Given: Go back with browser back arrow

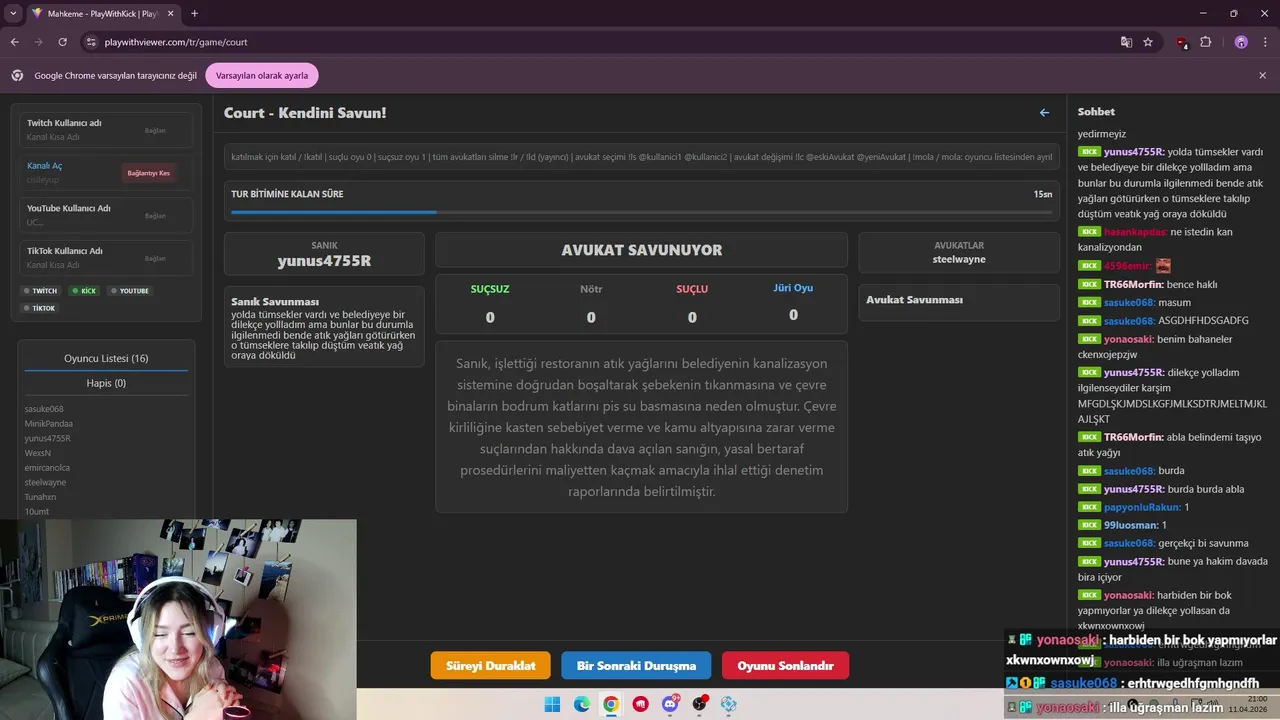Looking at the screenshot, I should click(x=14, y=42).
